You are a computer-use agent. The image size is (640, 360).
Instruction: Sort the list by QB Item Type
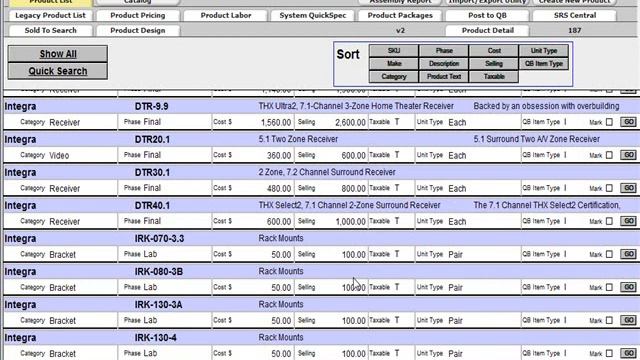coord(544,64)
